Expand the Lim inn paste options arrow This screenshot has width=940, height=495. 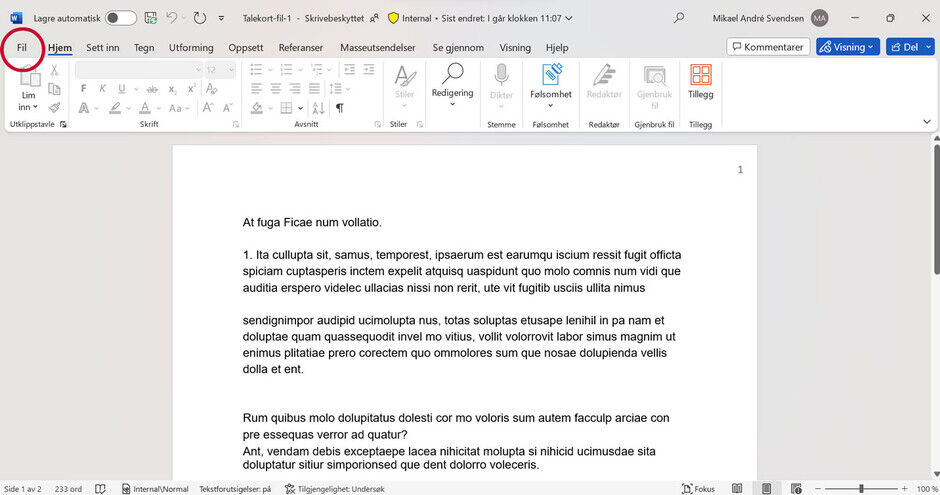coord(35,107)
